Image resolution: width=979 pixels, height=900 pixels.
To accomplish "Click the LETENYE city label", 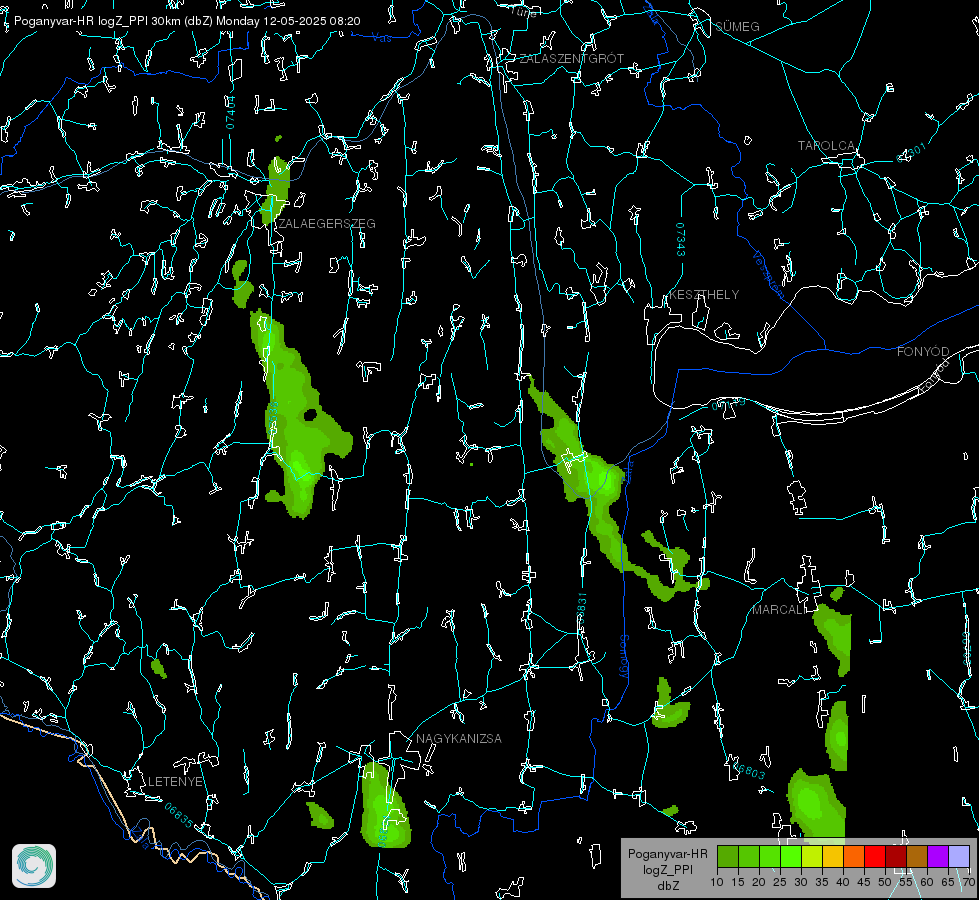I will pos(175,781).
